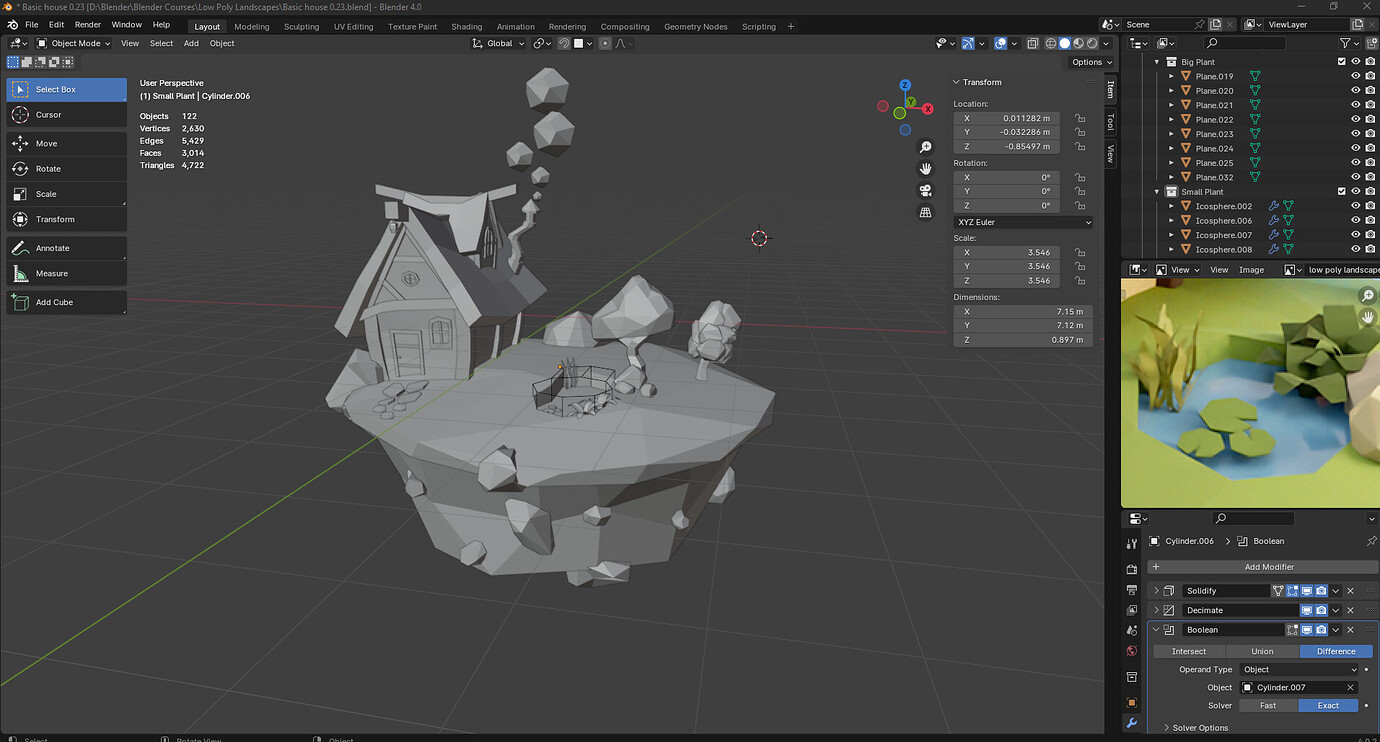The height and width of the screenshot is (742, 1380).
Task: Hide Plane.019 in viewport
Action: point(1356,76)
